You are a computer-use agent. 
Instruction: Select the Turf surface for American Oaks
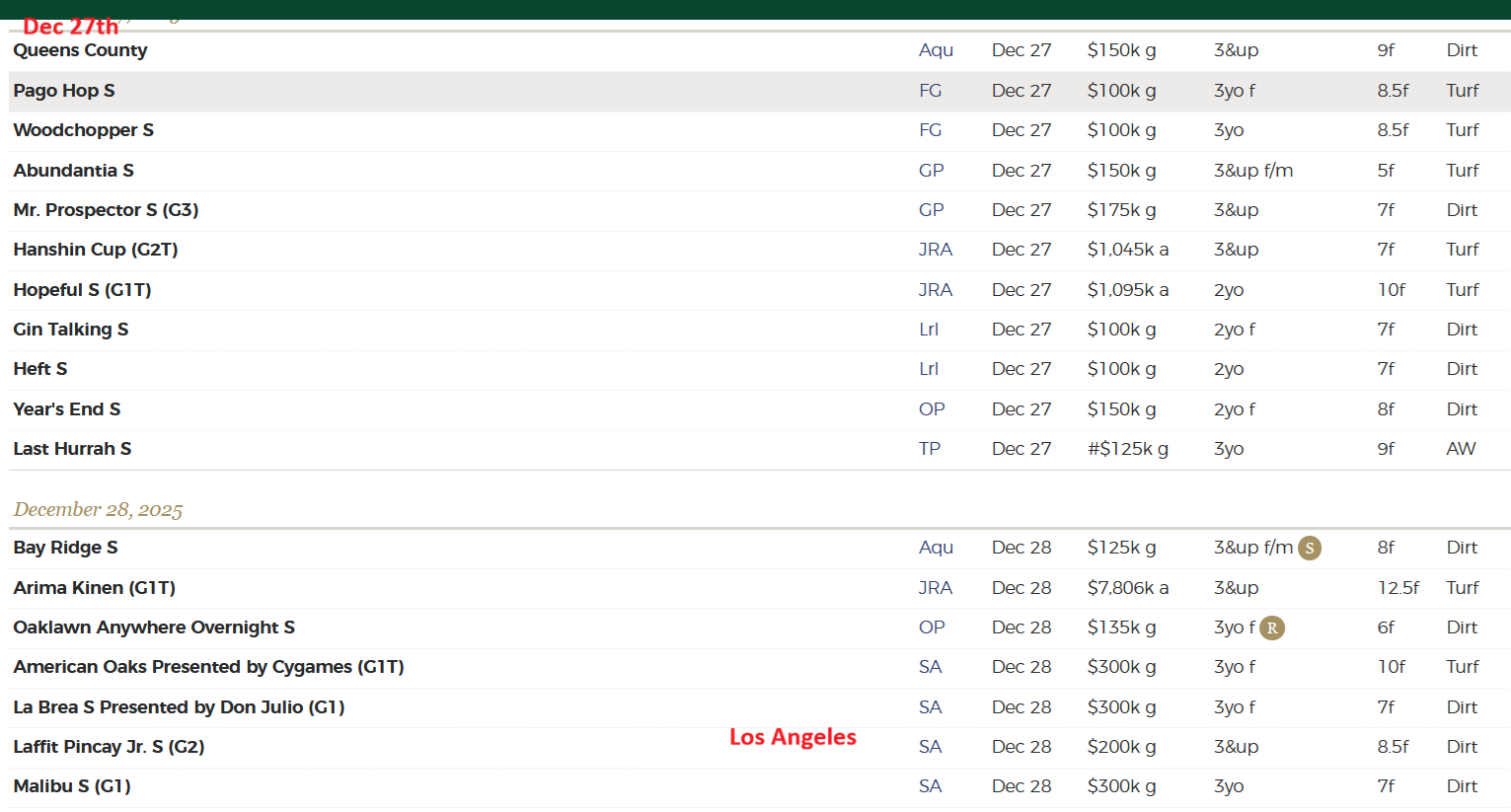pos(1463,667)
